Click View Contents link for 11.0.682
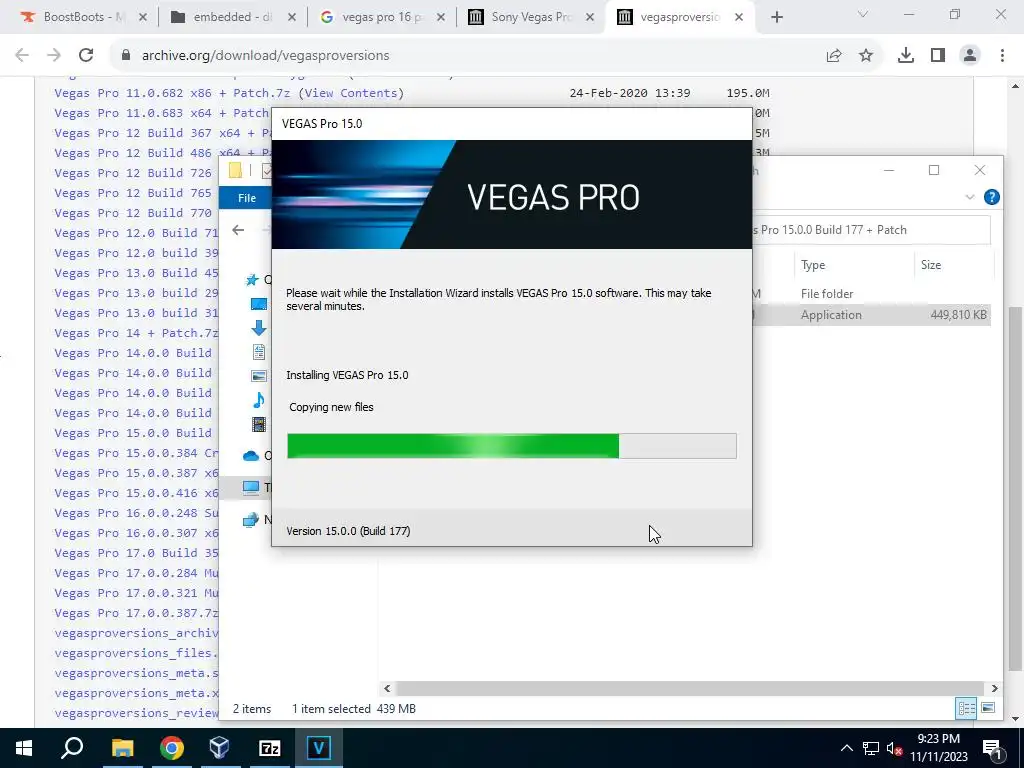 tap(351, 93)
